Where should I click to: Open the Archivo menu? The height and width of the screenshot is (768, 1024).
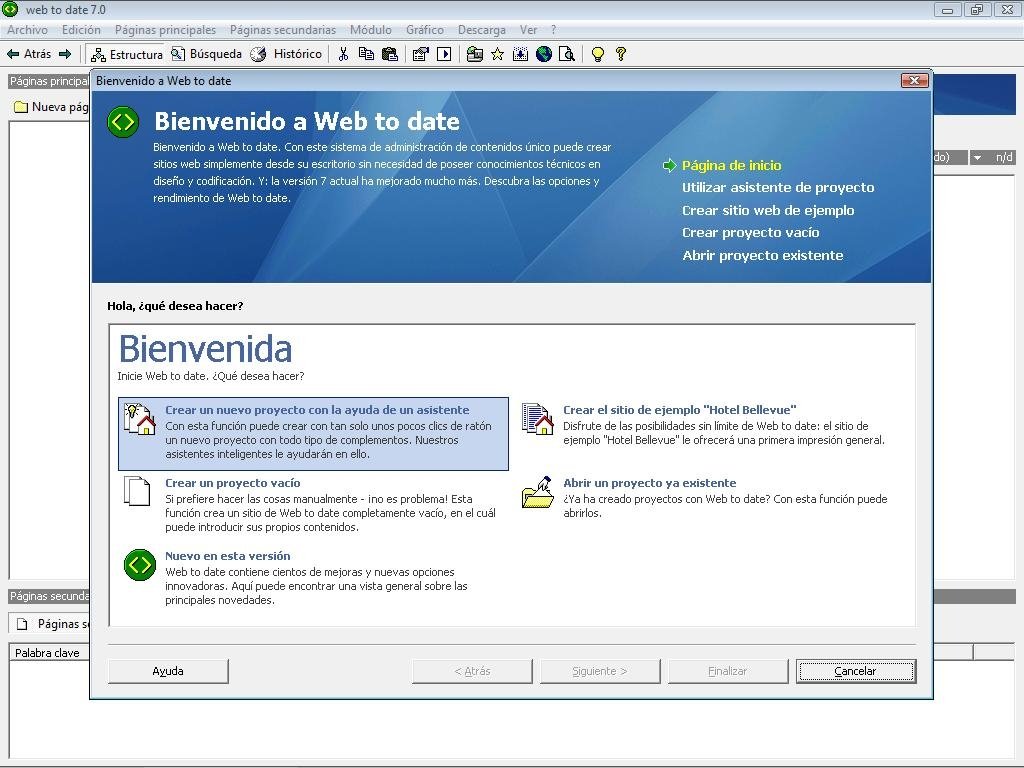pos(27,30)
